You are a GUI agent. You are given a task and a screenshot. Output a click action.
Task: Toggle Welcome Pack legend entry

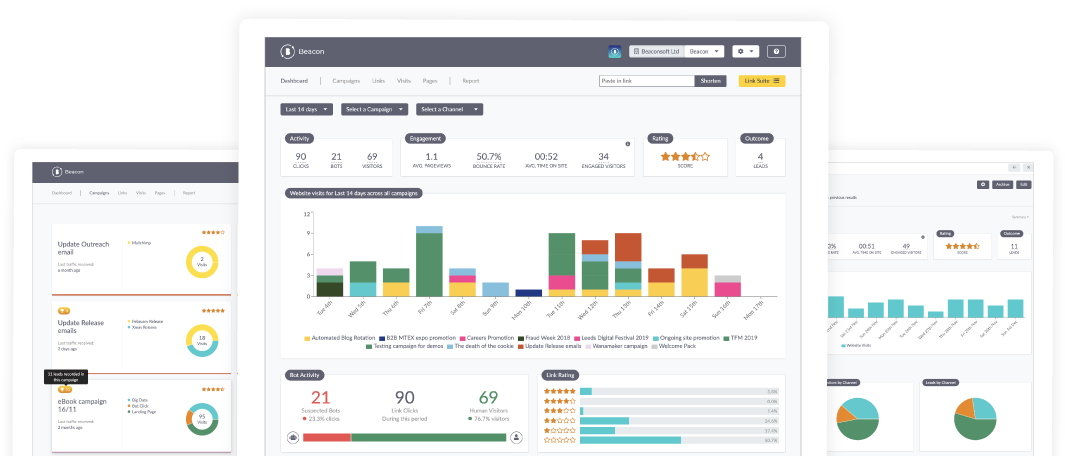point(676,347)
